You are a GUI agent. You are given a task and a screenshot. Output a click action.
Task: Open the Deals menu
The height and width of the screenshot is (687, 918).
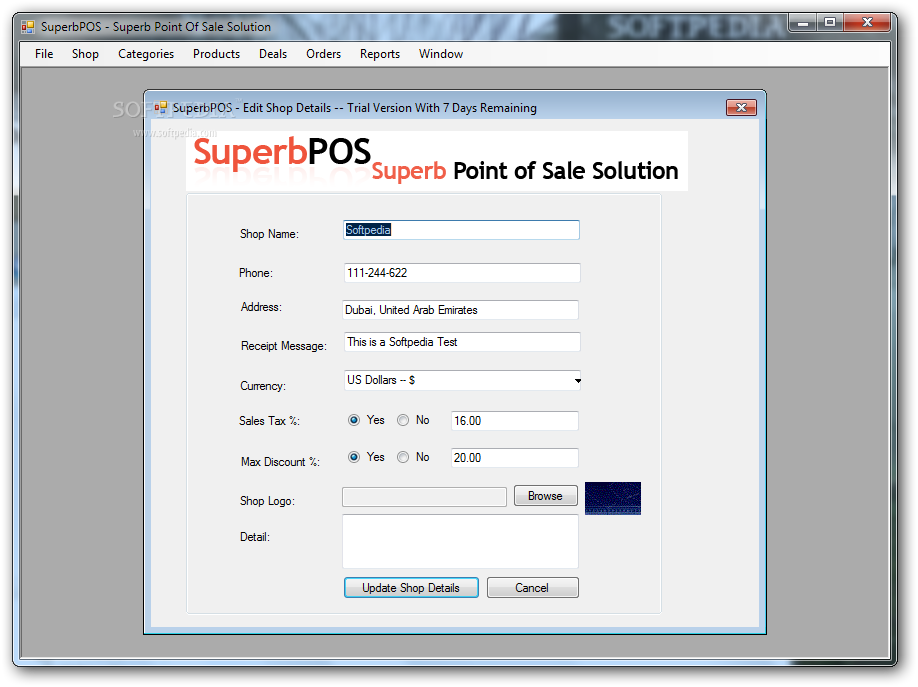(273, 54)
